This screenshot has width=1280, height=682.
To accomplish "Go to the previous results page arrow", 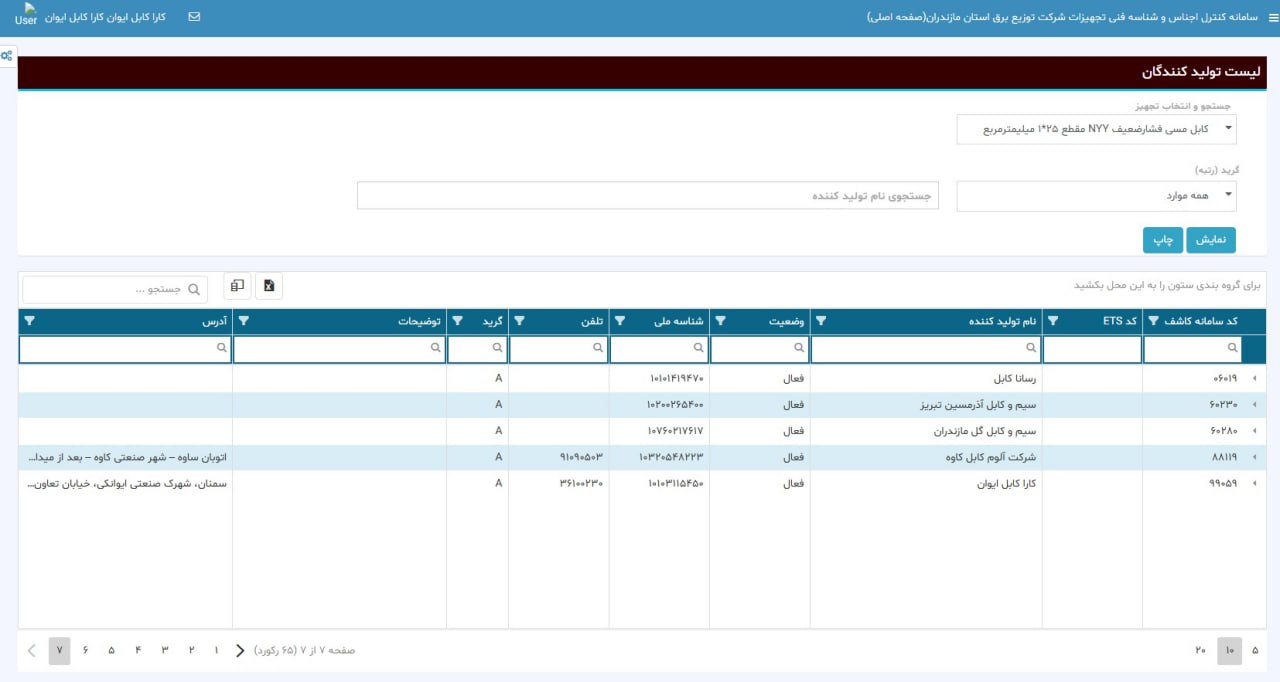I will (x=240, y=650).
